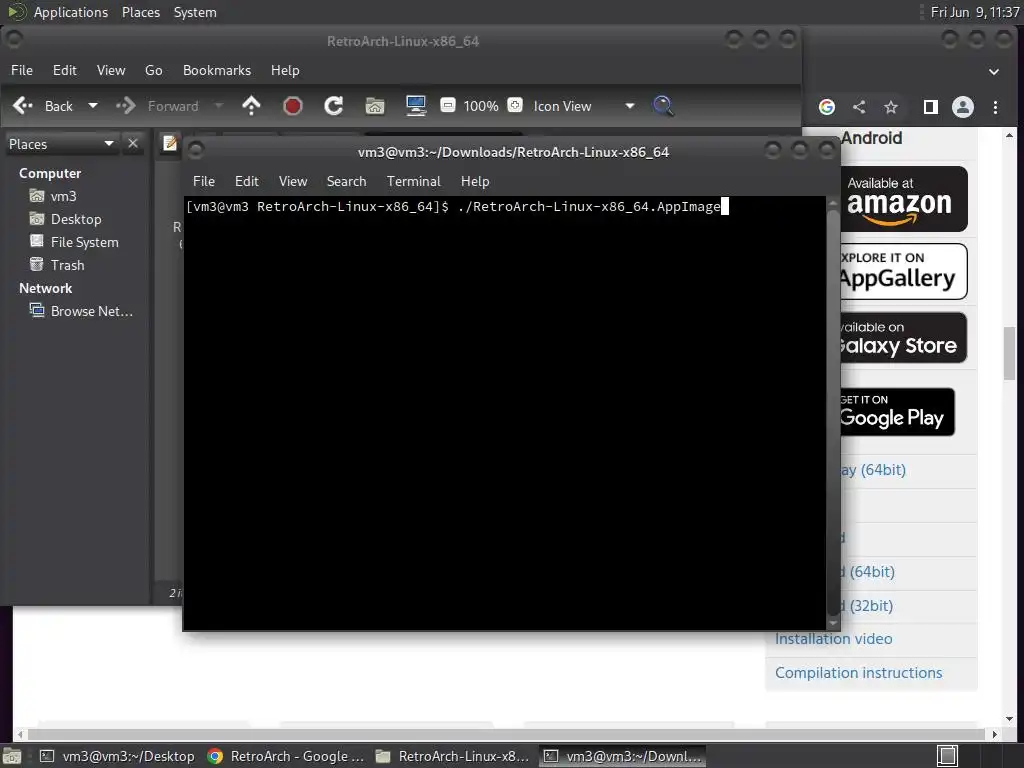Open the Applications menu in top panel

click(71, 12)
